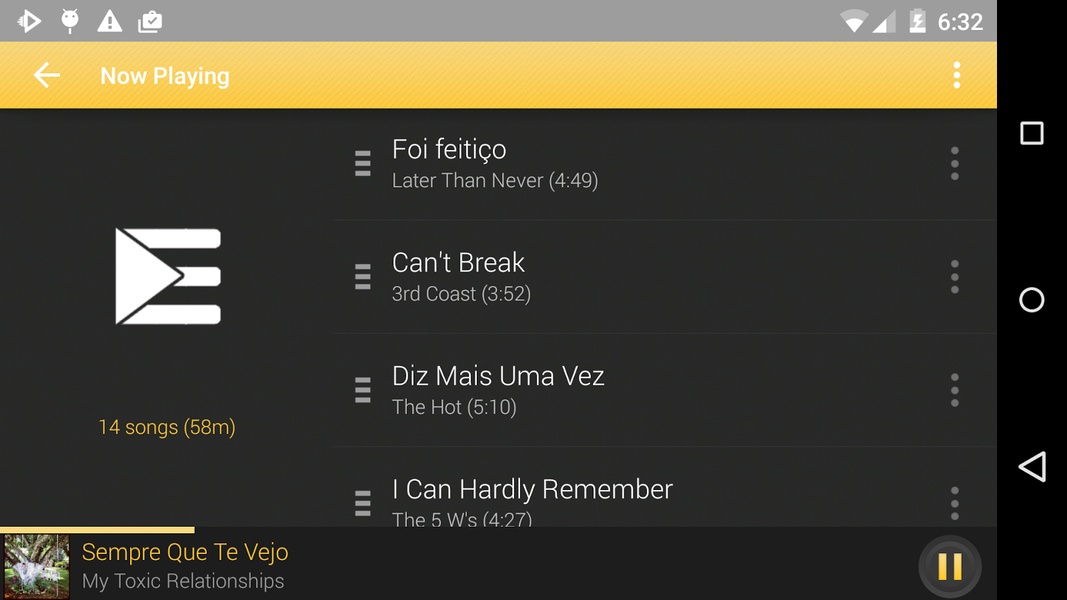Open the three-dot menu for Diz Mais Uma Vez

click(x=955, y=390)
